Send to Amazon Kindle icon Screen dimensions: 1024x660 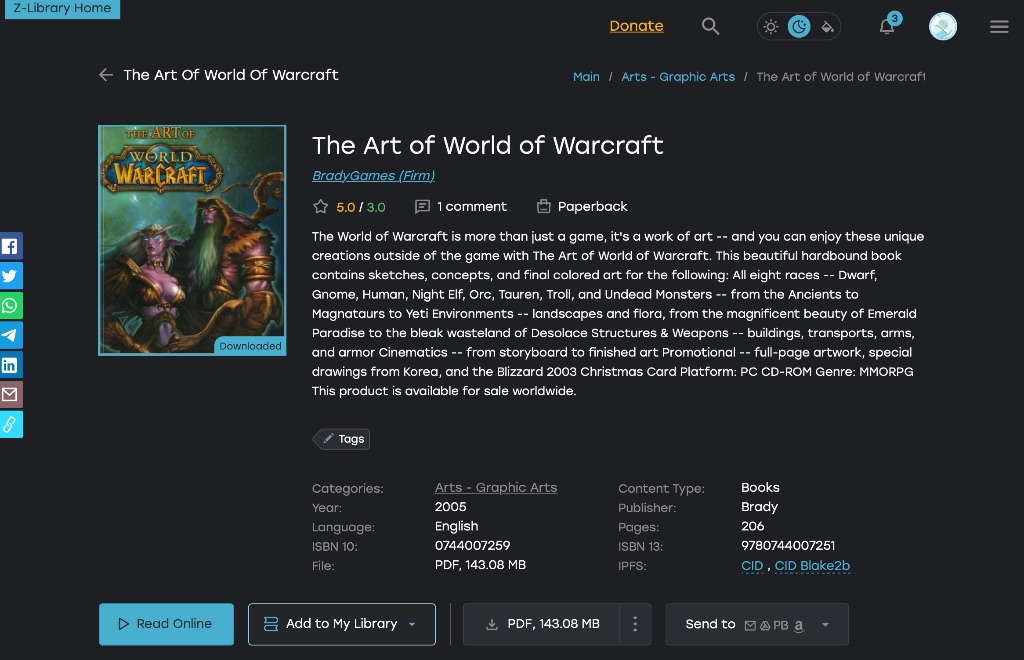click(799, 625)
